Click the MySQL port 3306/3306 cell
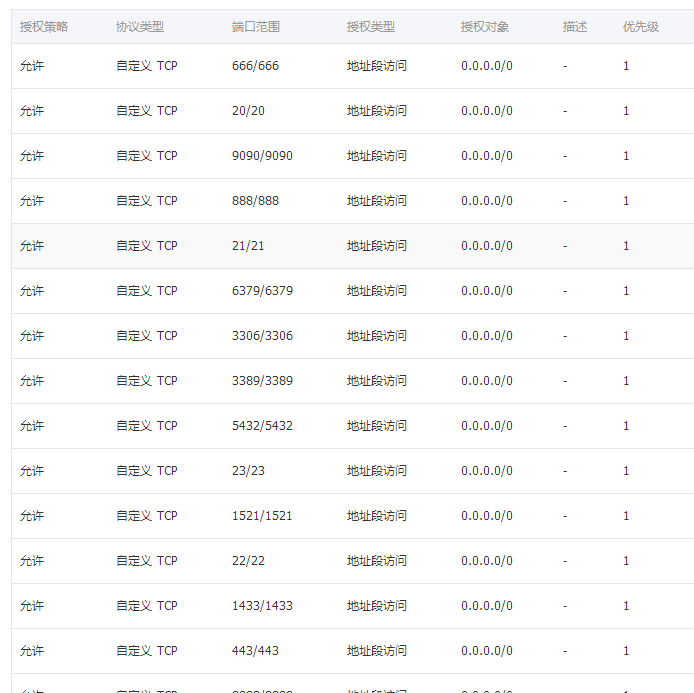The width and height of the screenshot is (694, 693). [262, 336]
